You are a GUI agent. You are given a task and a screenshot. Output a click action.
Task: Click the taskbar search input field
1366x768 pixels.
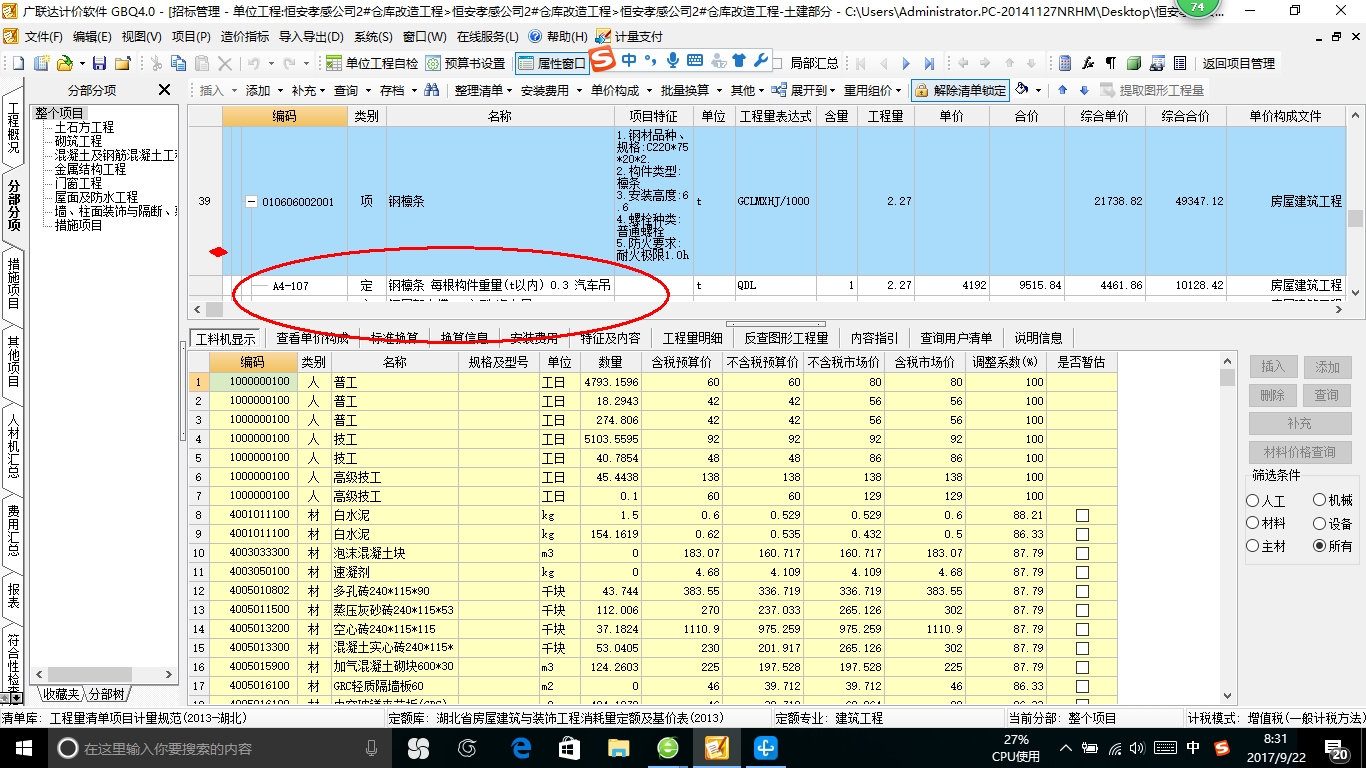[x=220, y=748]
